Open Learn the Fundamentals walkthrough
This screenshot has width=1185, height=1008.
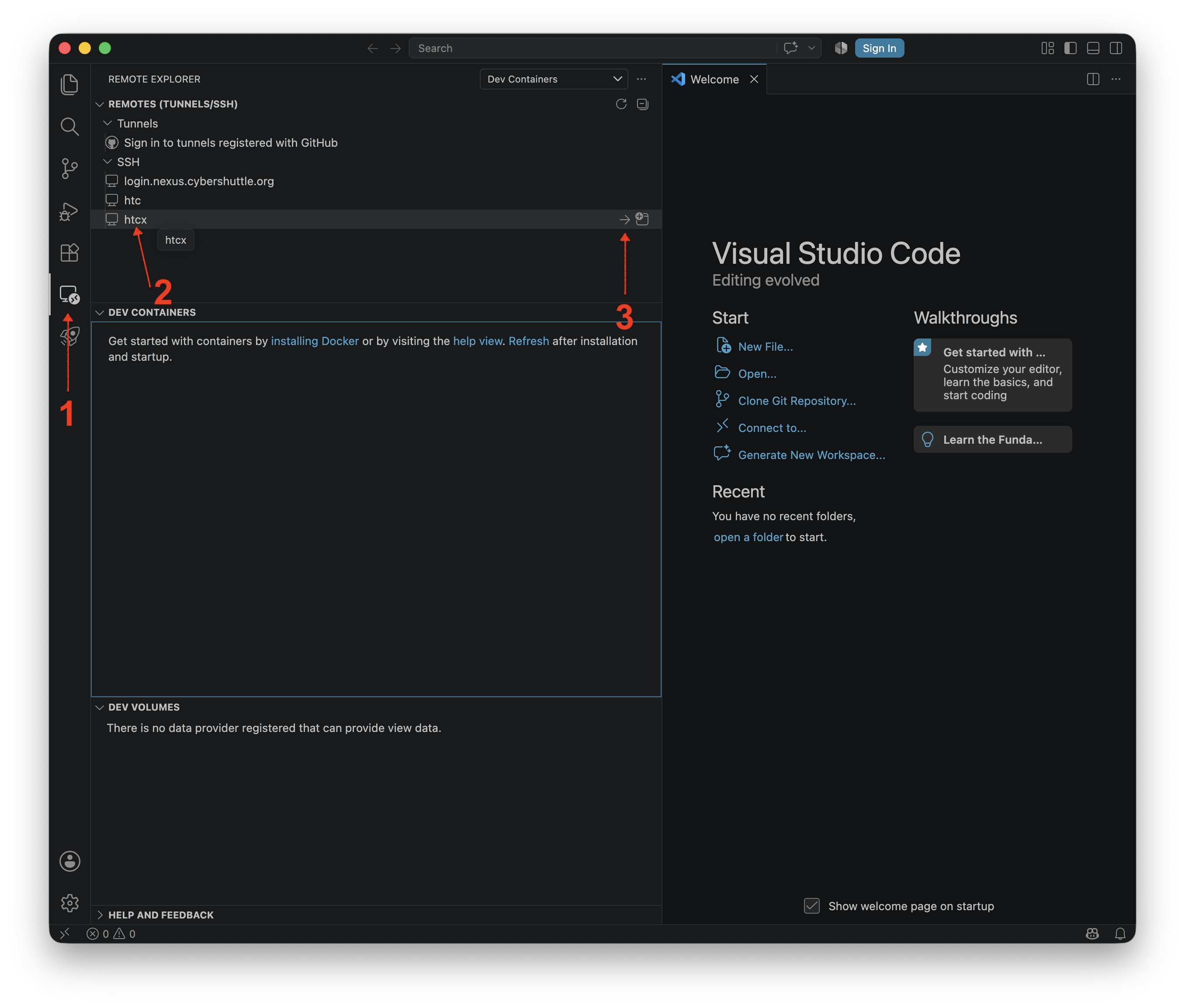(992, 439)
